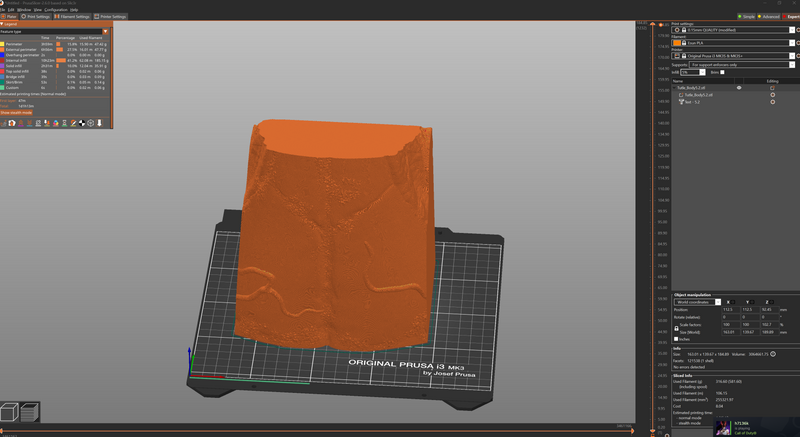Click editing icon for Tutle_Body5.2.stl parent object
This screenshot has height=437, width=800.
click(772, 88)
